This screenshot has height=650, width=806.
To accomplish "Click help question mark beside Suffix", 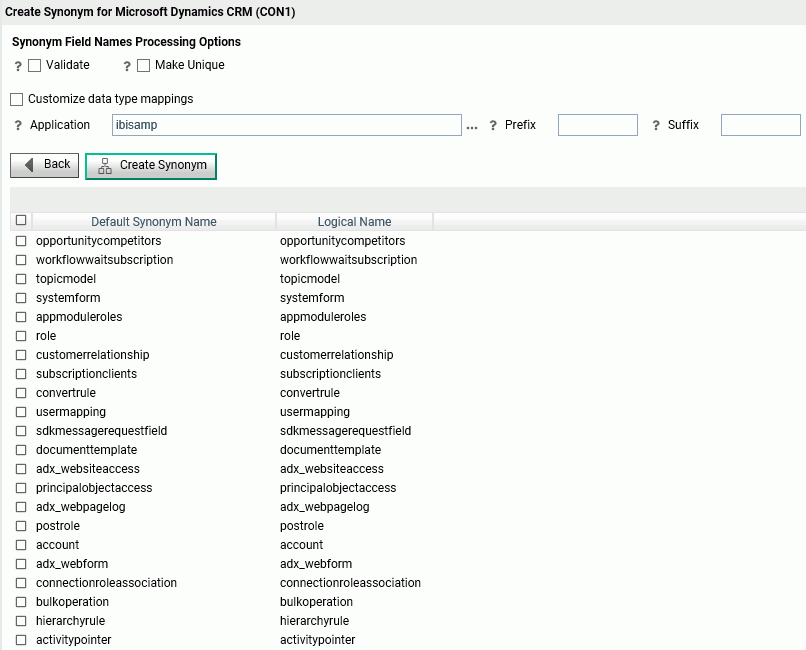I will coord(656,125).
